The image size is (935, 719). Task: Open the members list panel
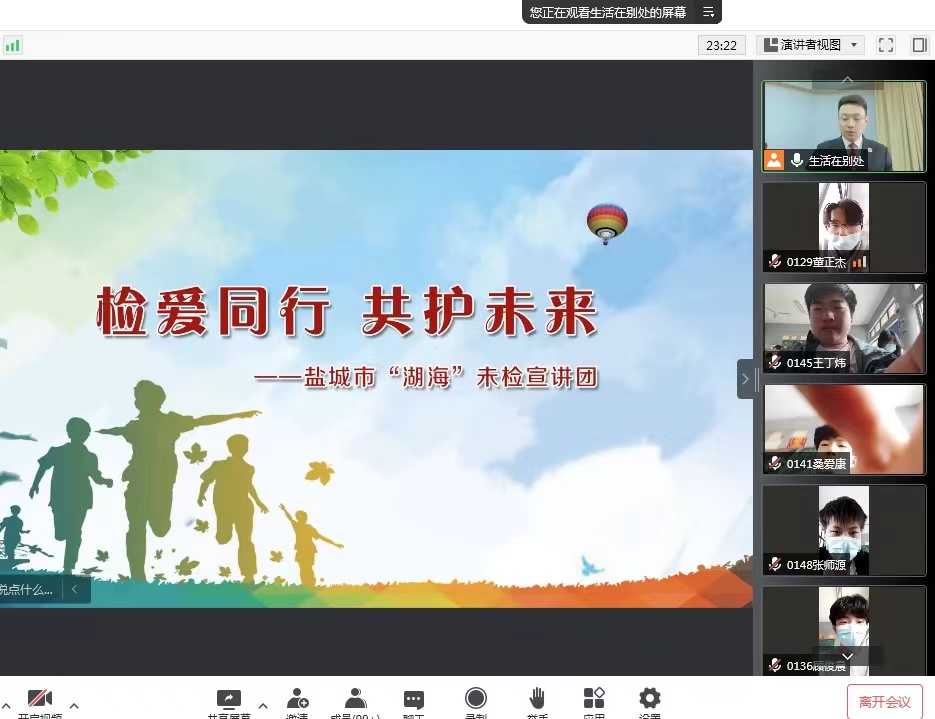click(355, 700)
